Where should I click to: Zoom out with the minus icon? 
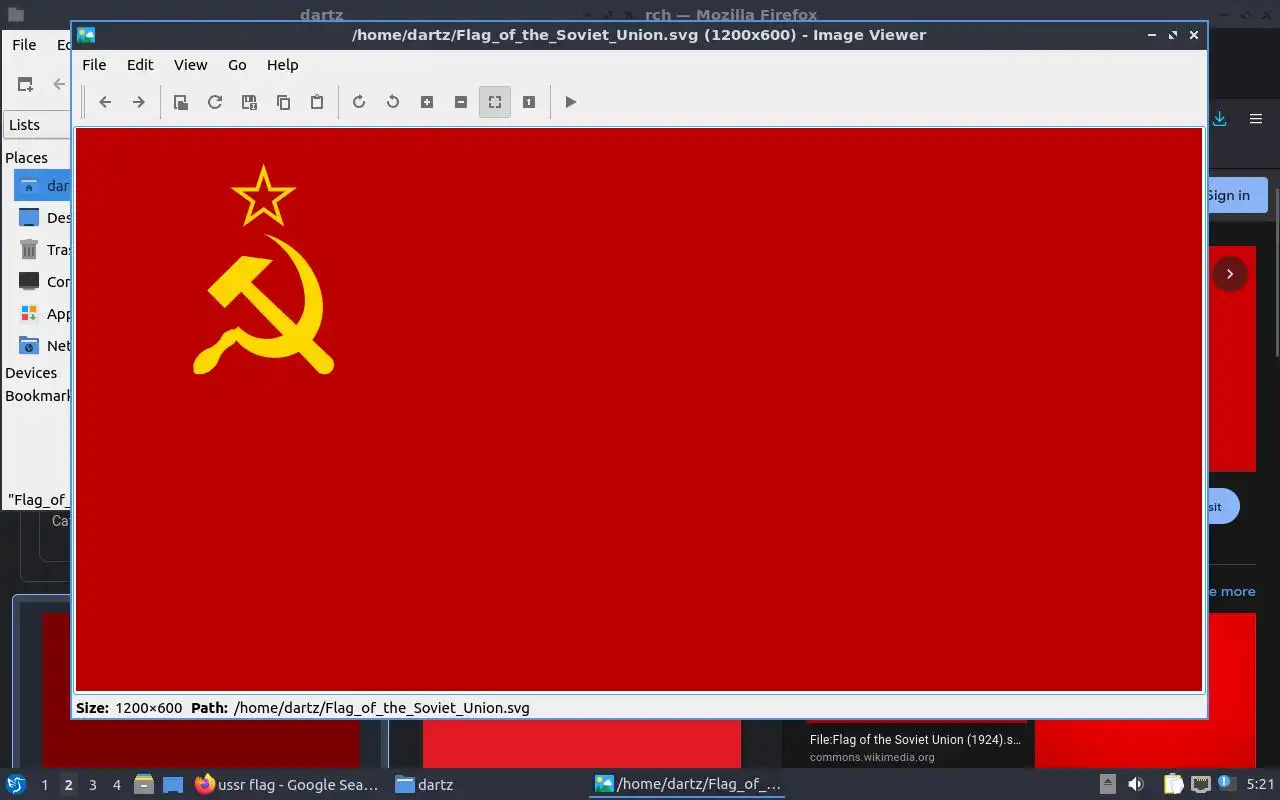[461, 102]
